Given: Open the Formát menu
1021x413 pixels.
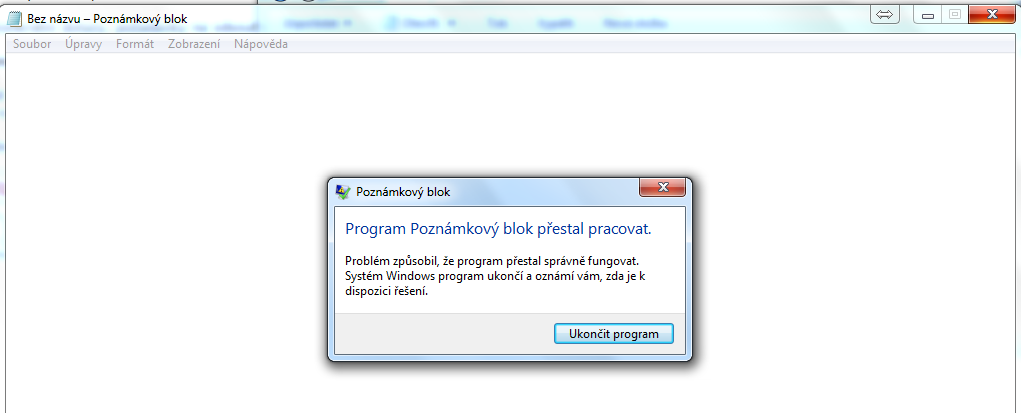Looking at the screenshot, I should tap(135, 44).
